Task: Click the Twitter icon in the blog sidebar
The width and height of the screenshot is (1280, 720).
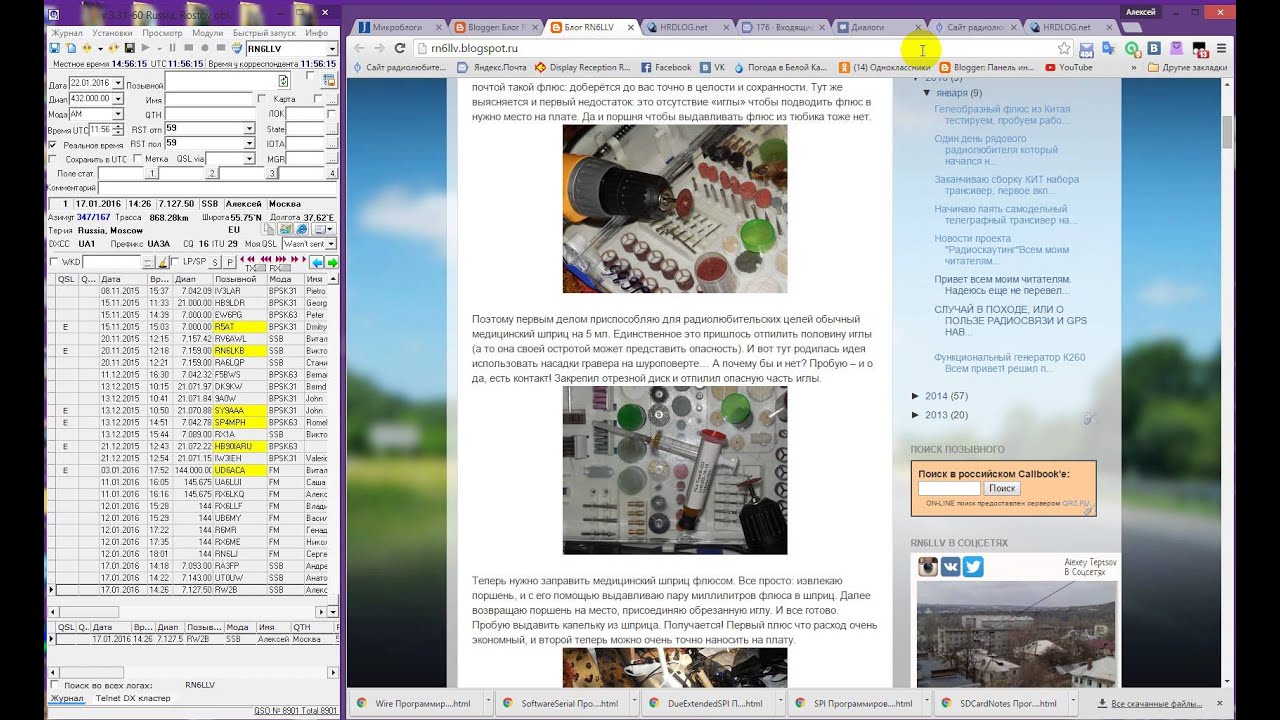Action: [973, 567]
